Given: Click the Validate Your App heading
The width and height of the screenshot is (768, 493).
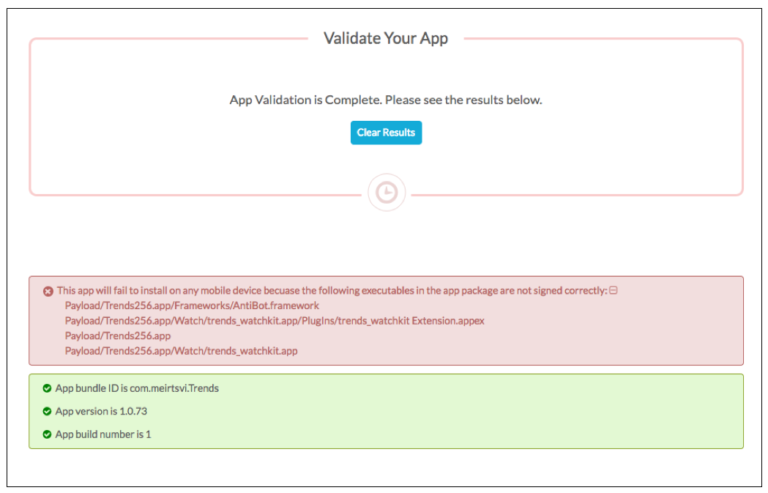Looking at the screenshot, I should [x=386, y=39].
